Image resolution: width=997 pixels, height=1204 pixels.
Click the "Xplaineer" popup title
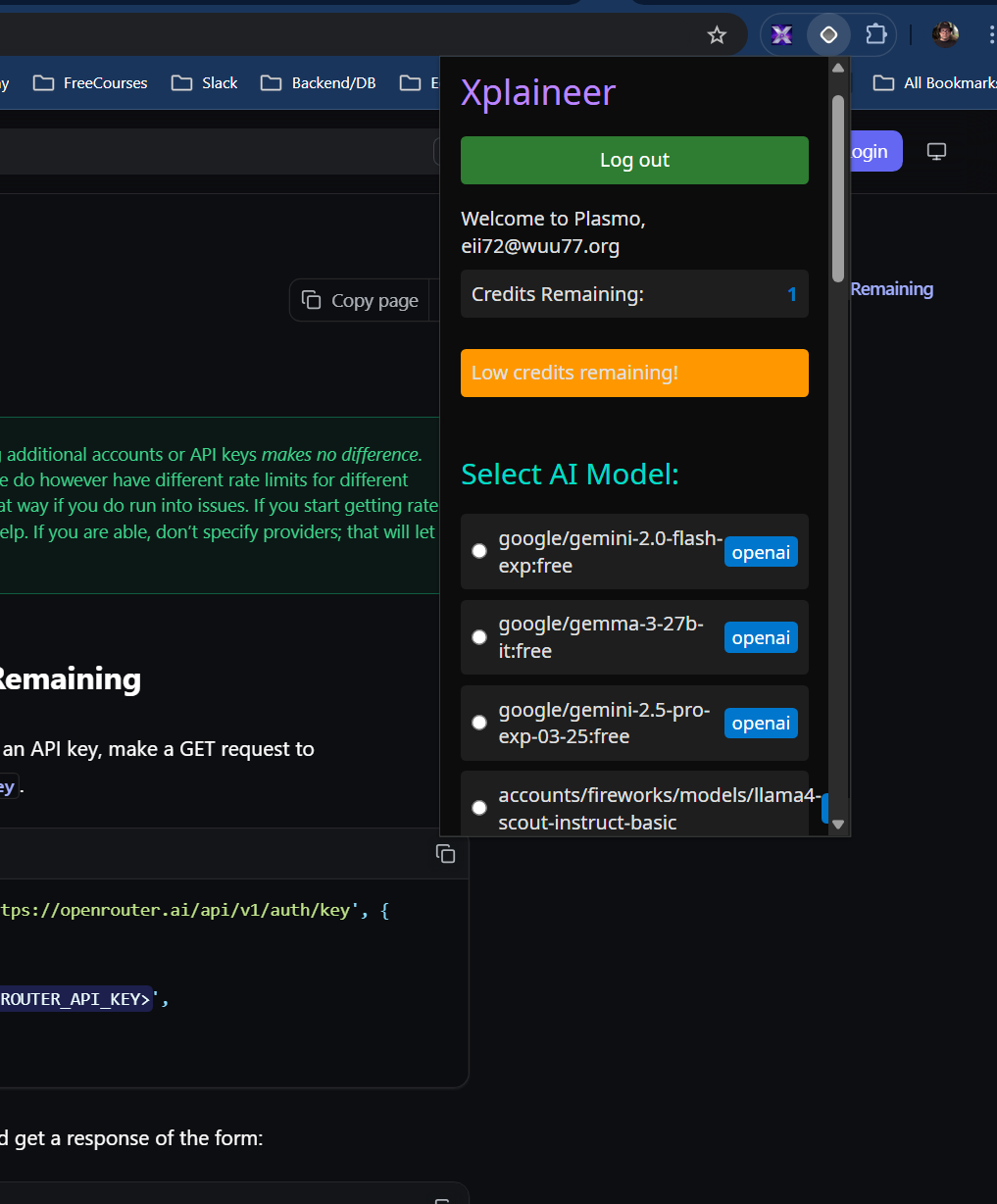[x=538, y=92]
